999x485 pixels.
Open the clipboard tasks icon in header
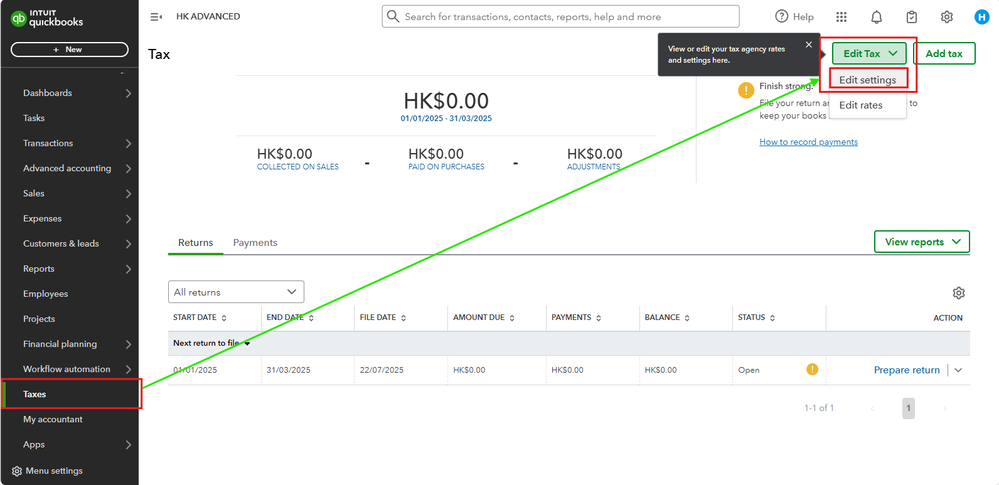click(911, 17)
